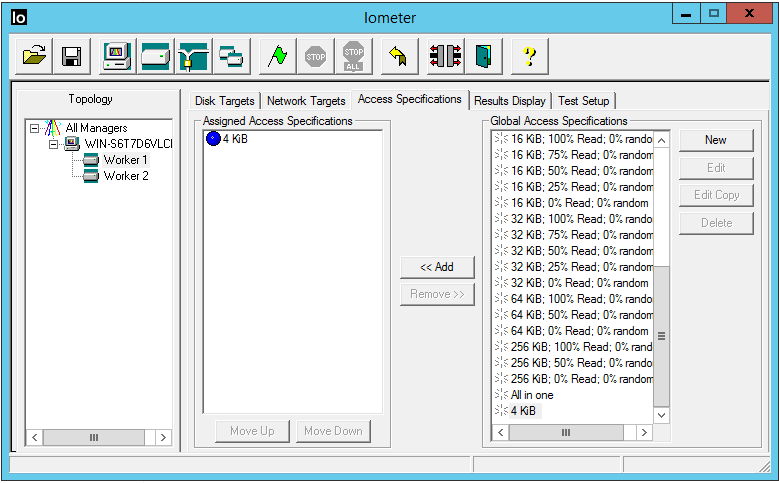779x483 pixels.
Task: Click the Iometer logo in the title bar
Action: tap(19, 17)
